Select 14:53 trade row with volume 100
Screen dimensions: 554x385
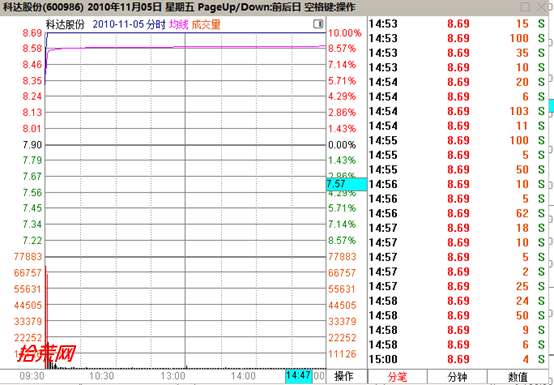click(457, 38)
